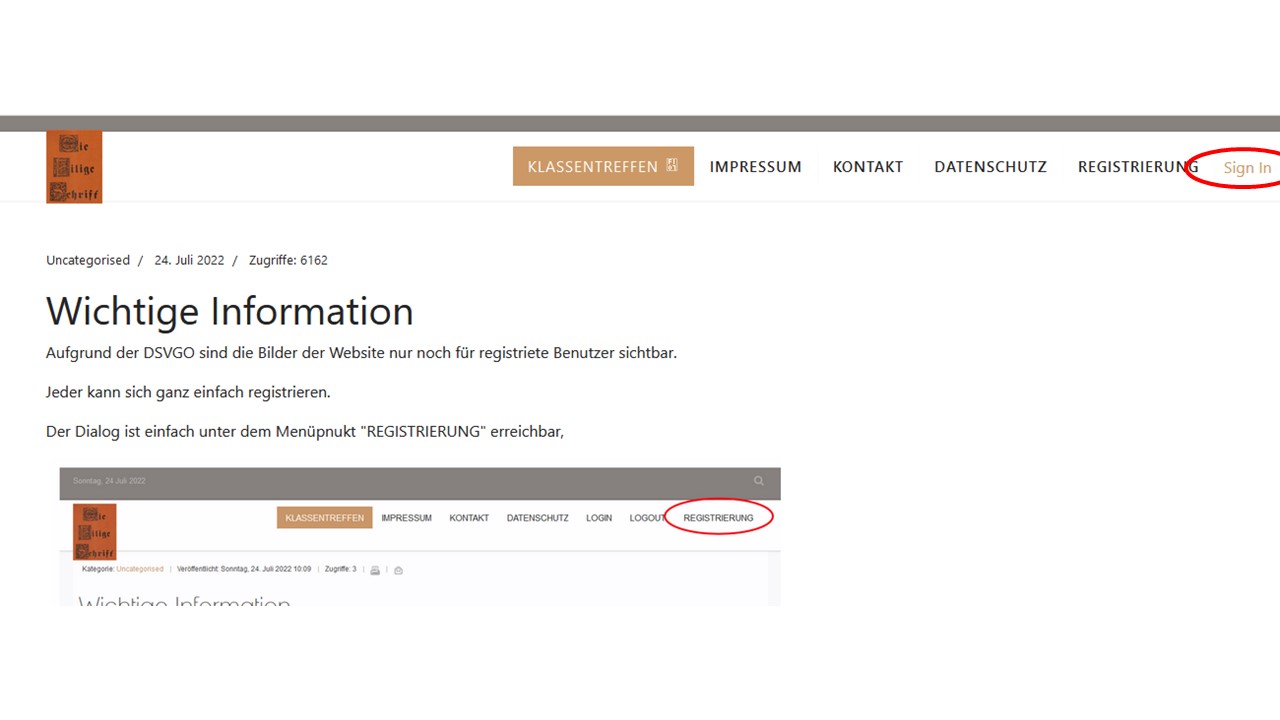Image resolution: width=1280 pixels, height=720 pixels.
Task: Open DATENSCHUTZ page from the main navigation
Action: click(990, 167)
